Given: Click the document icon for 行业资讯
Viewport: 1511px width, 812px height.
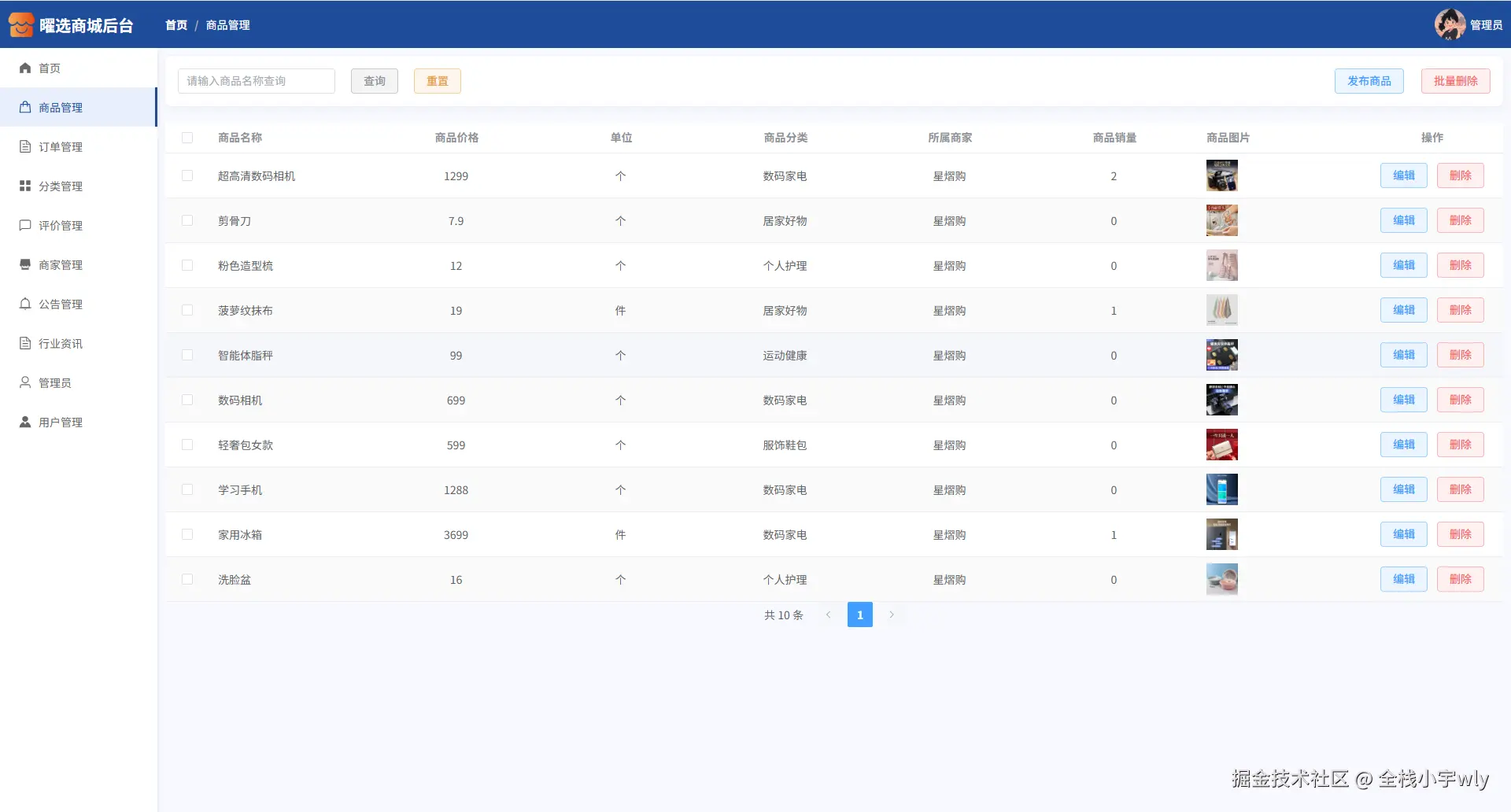Looking at the screenshot, I should click(25, 344).
